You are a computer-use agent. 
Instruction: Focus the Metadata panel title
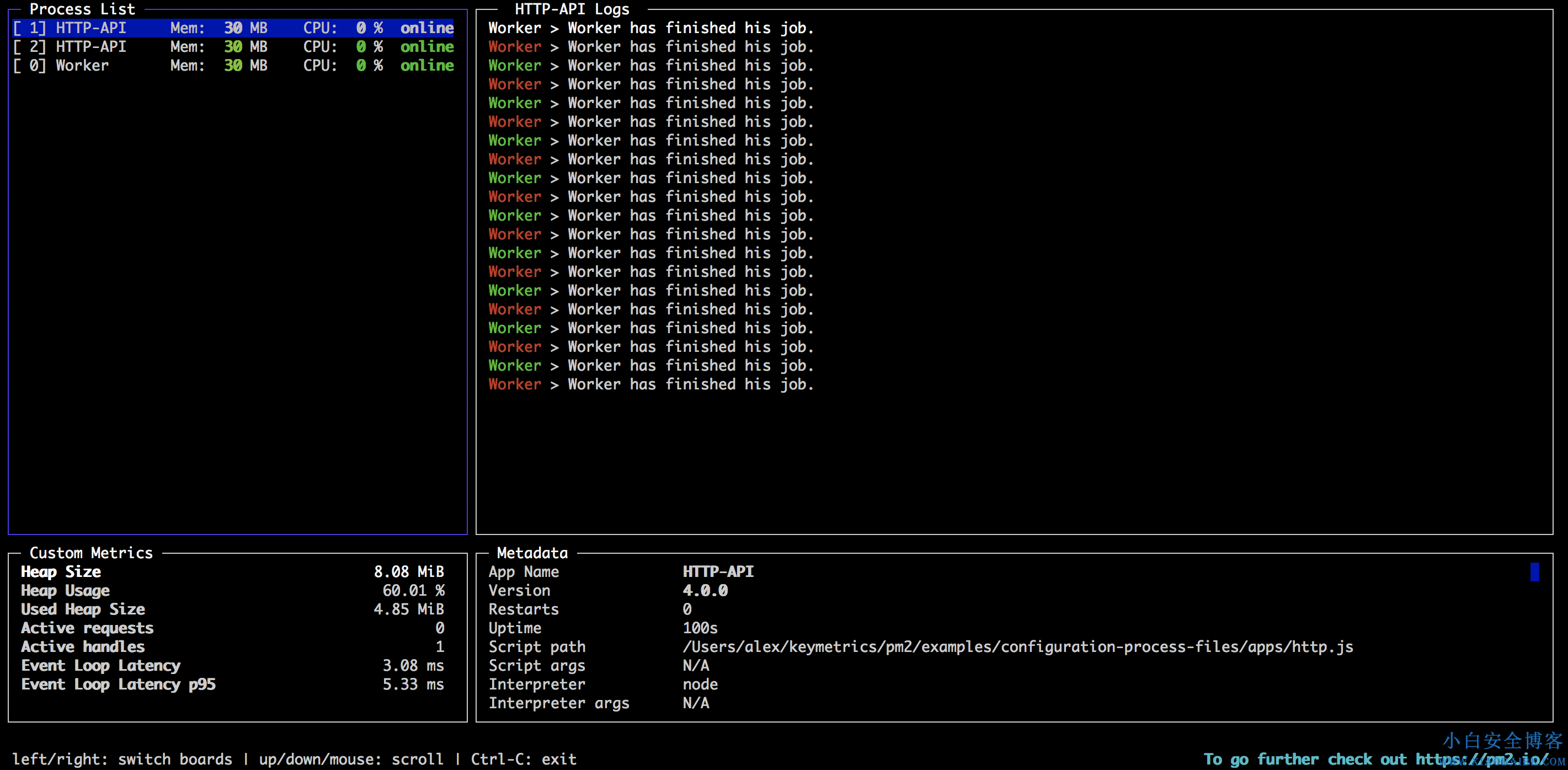click(532, 553)
